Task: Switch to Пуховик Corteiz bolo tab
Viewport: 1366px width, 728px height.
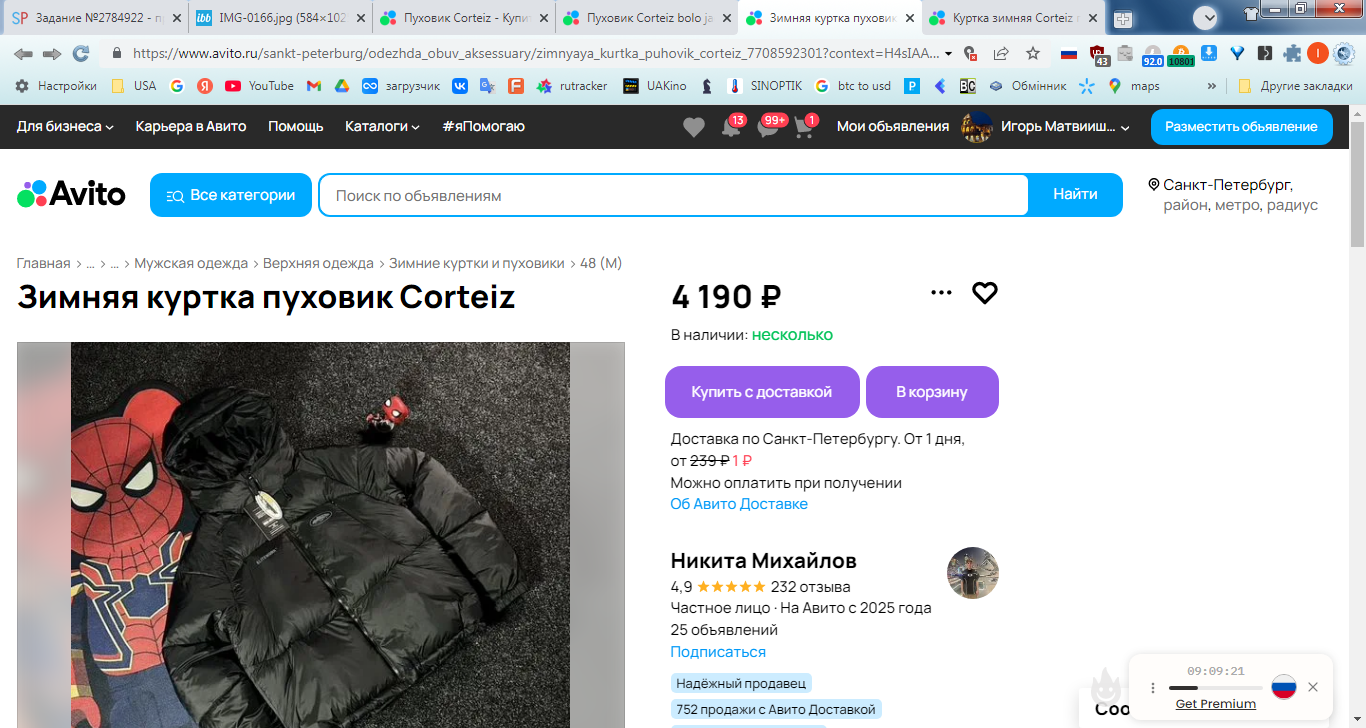Action: coord(646,19)
